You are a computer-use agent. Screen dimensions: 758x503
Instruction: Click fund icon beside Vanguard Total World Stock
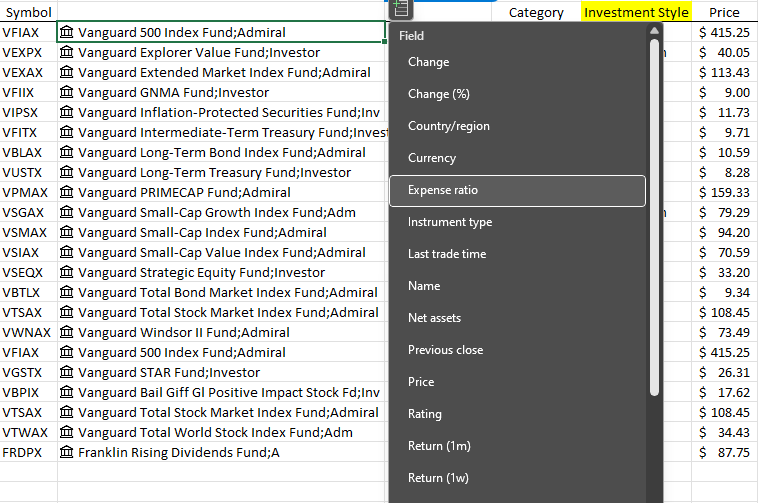coord(66,432)
